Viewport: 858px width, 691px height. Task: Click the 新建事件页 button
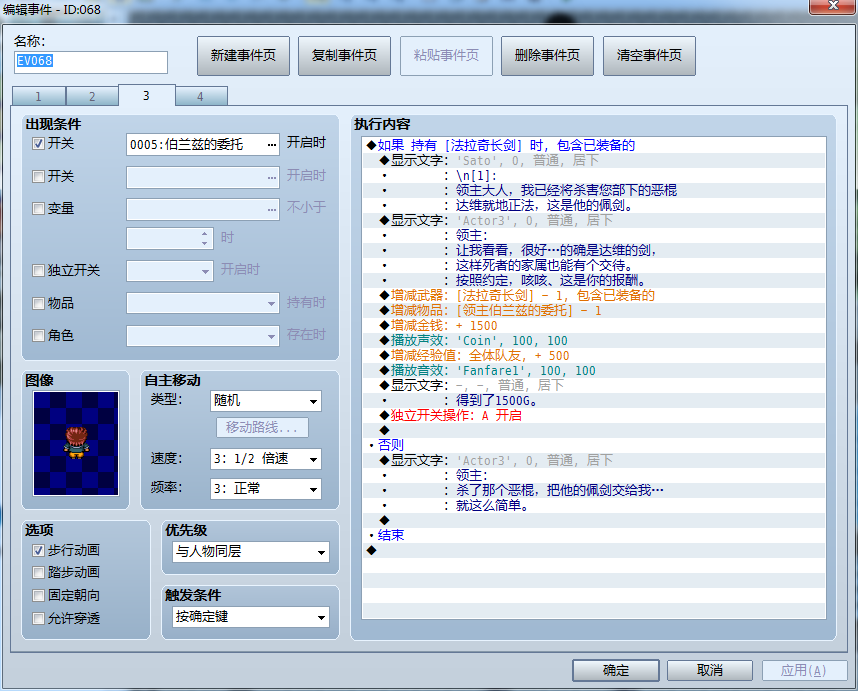243,56
